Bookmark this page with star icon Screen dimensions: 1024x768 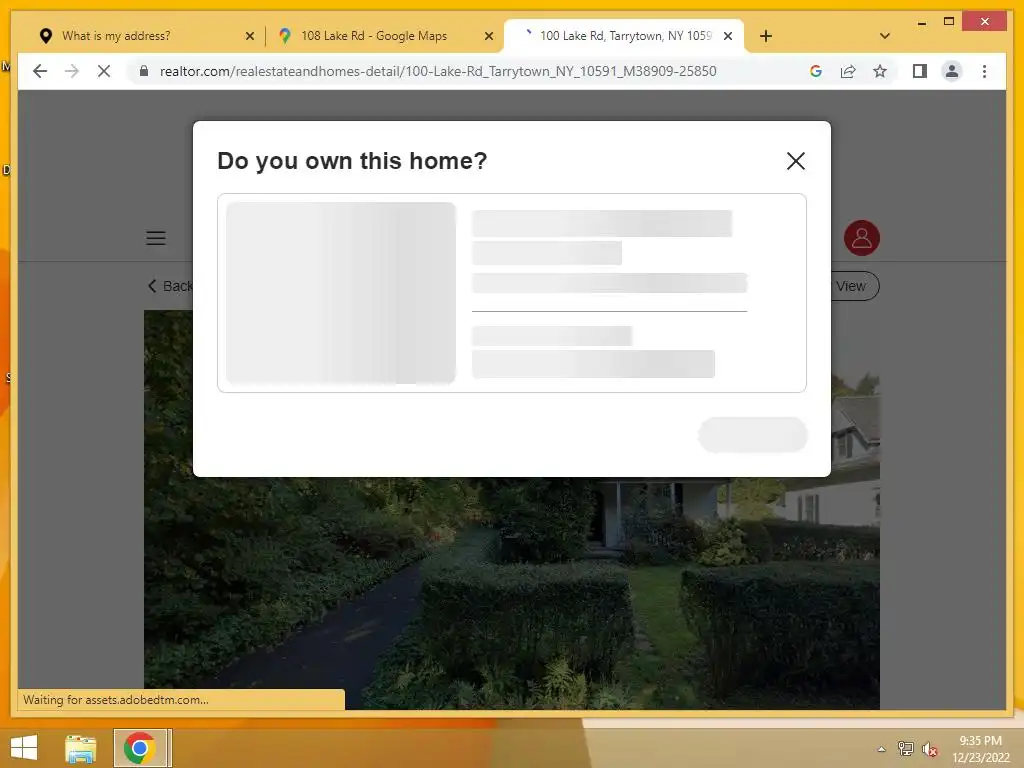pyautogui.click(x=880, y=71)
